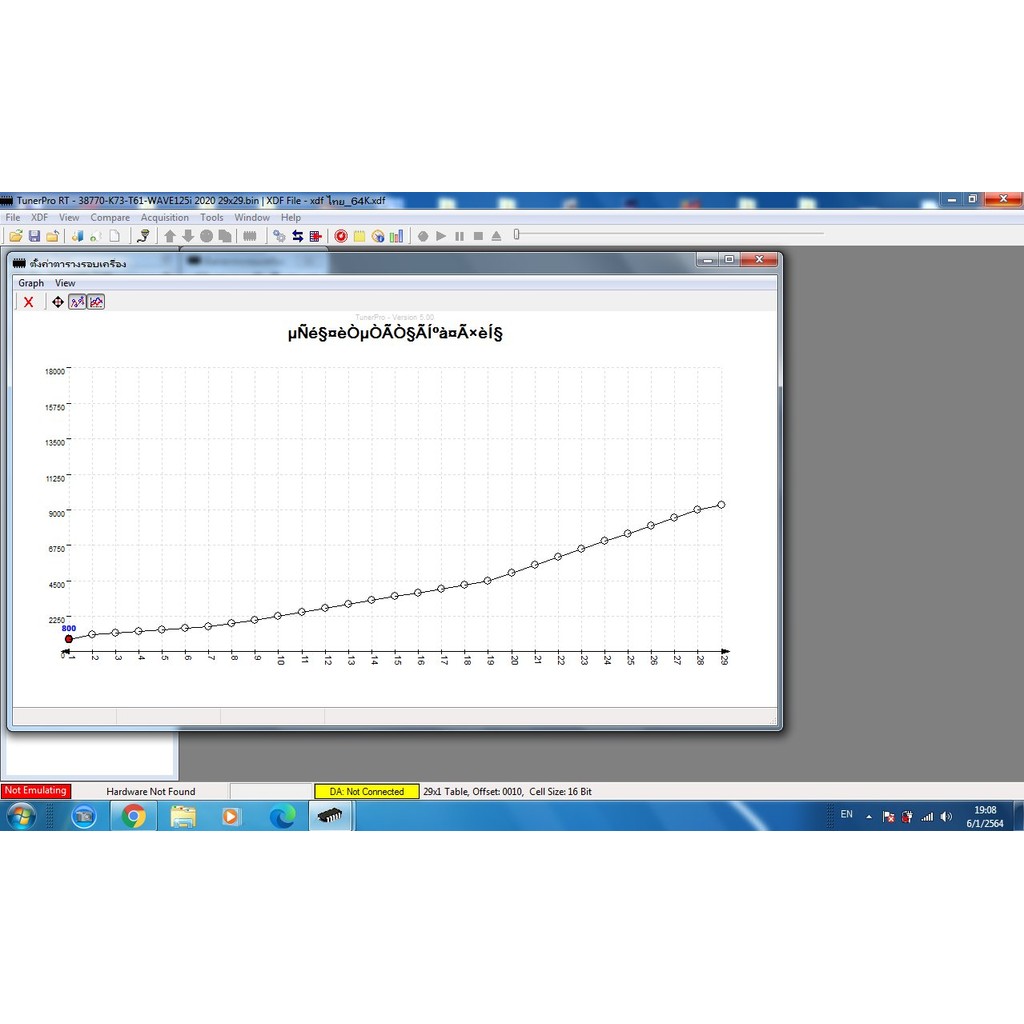Click the red Not Emulating status indicator
This screenshot has height=1024, width=1024.
pyautogui.click(x=36, y=791)
